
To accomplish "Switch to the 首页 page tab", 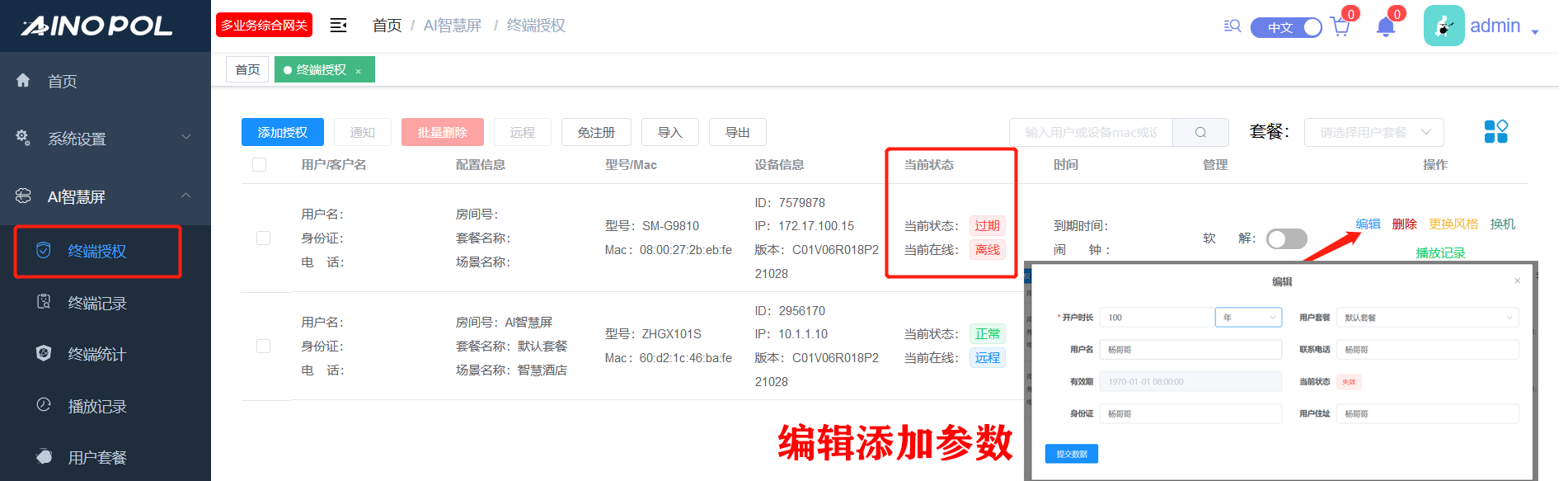I will [x=247, y=69].
